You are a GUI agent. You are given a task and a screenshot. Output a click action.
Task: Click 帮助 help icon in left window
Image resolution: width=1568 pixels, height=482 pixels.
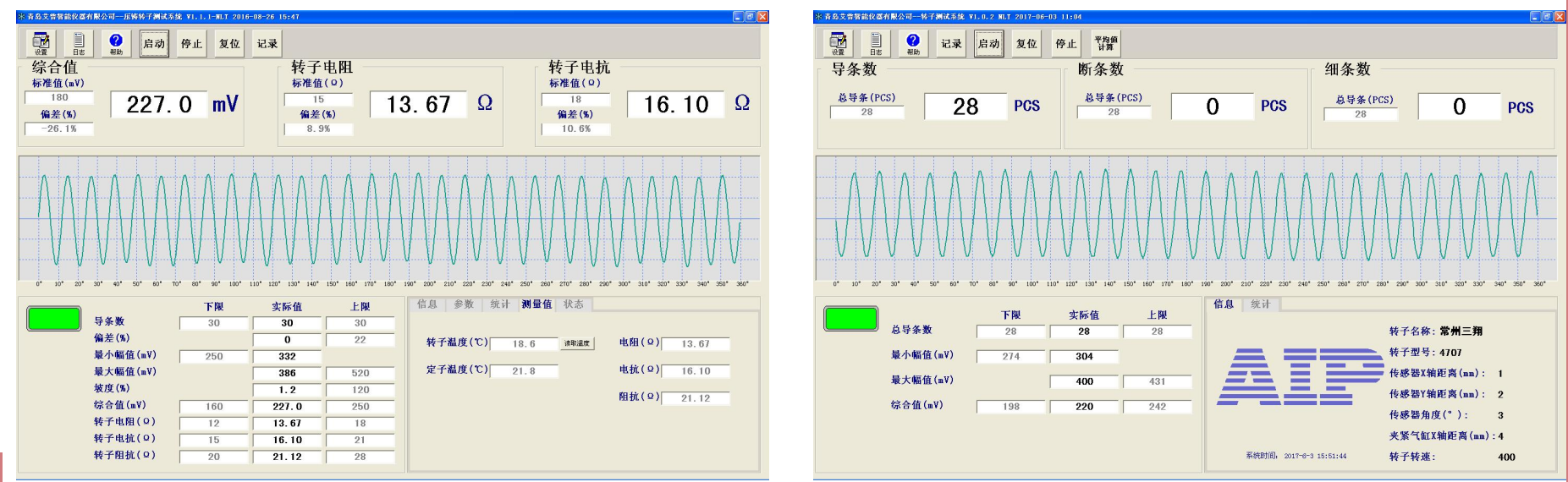(116, 43)
